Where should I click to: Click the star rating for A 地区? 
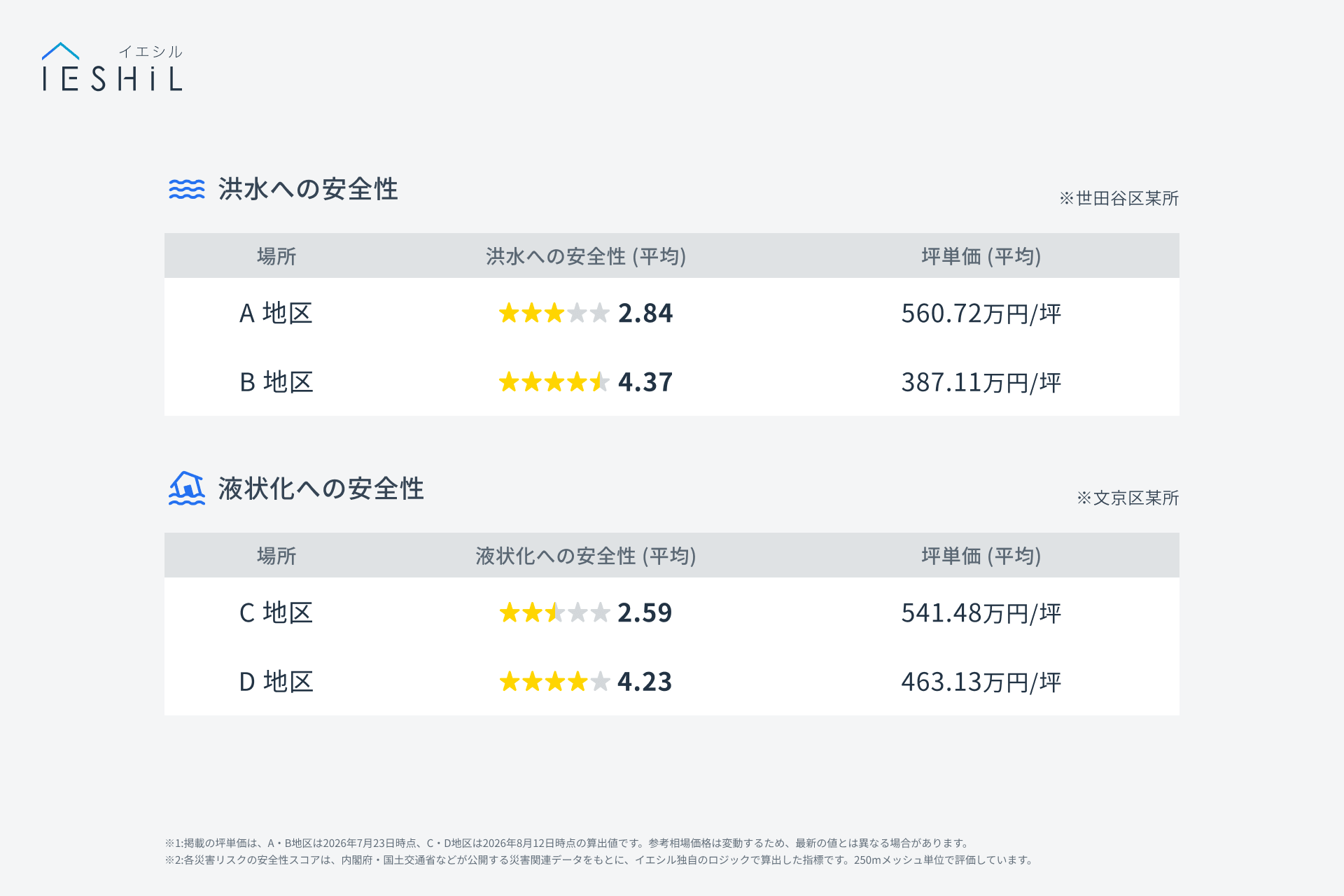pos(554,313)
